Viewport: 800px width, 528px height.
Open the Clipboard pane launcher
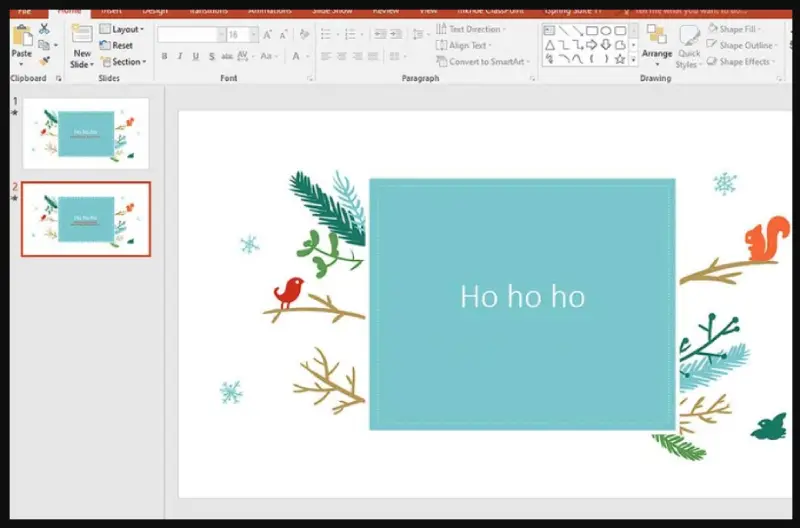coord(59,79)
